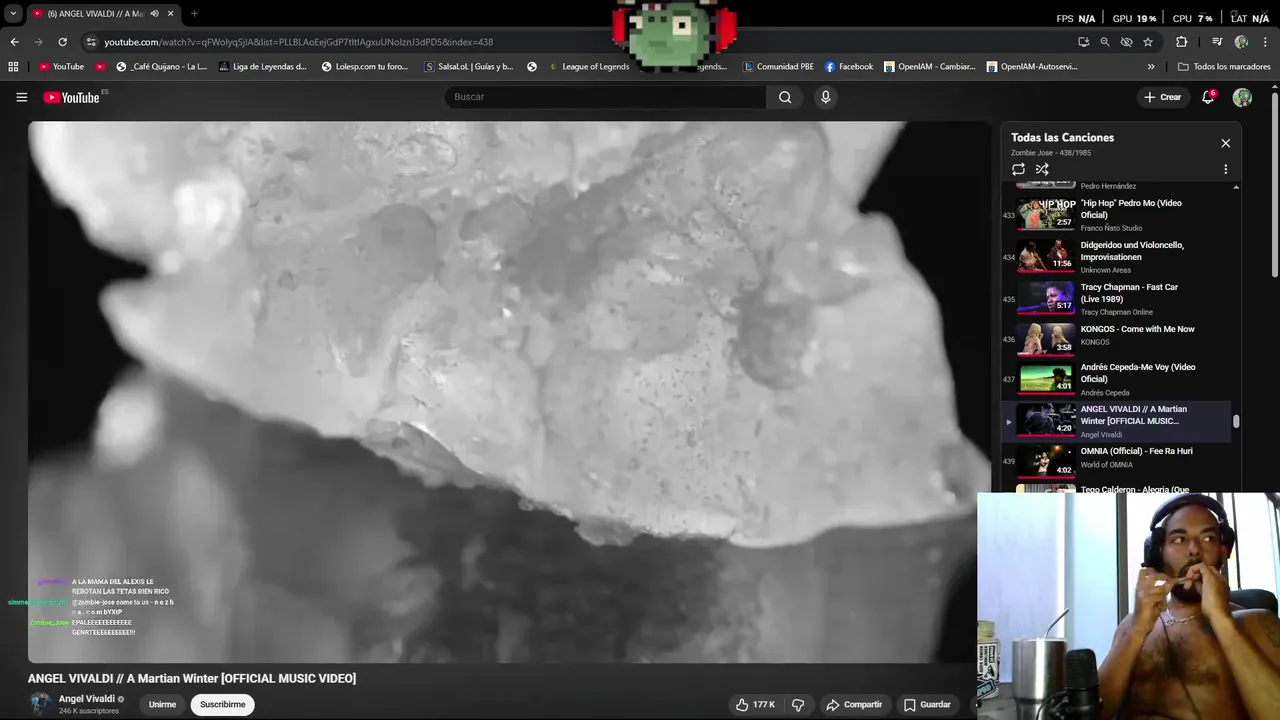Open the media control icon in the toolbar
The width and height of the screenshot is (1280, 720).
pos(1217,42)
